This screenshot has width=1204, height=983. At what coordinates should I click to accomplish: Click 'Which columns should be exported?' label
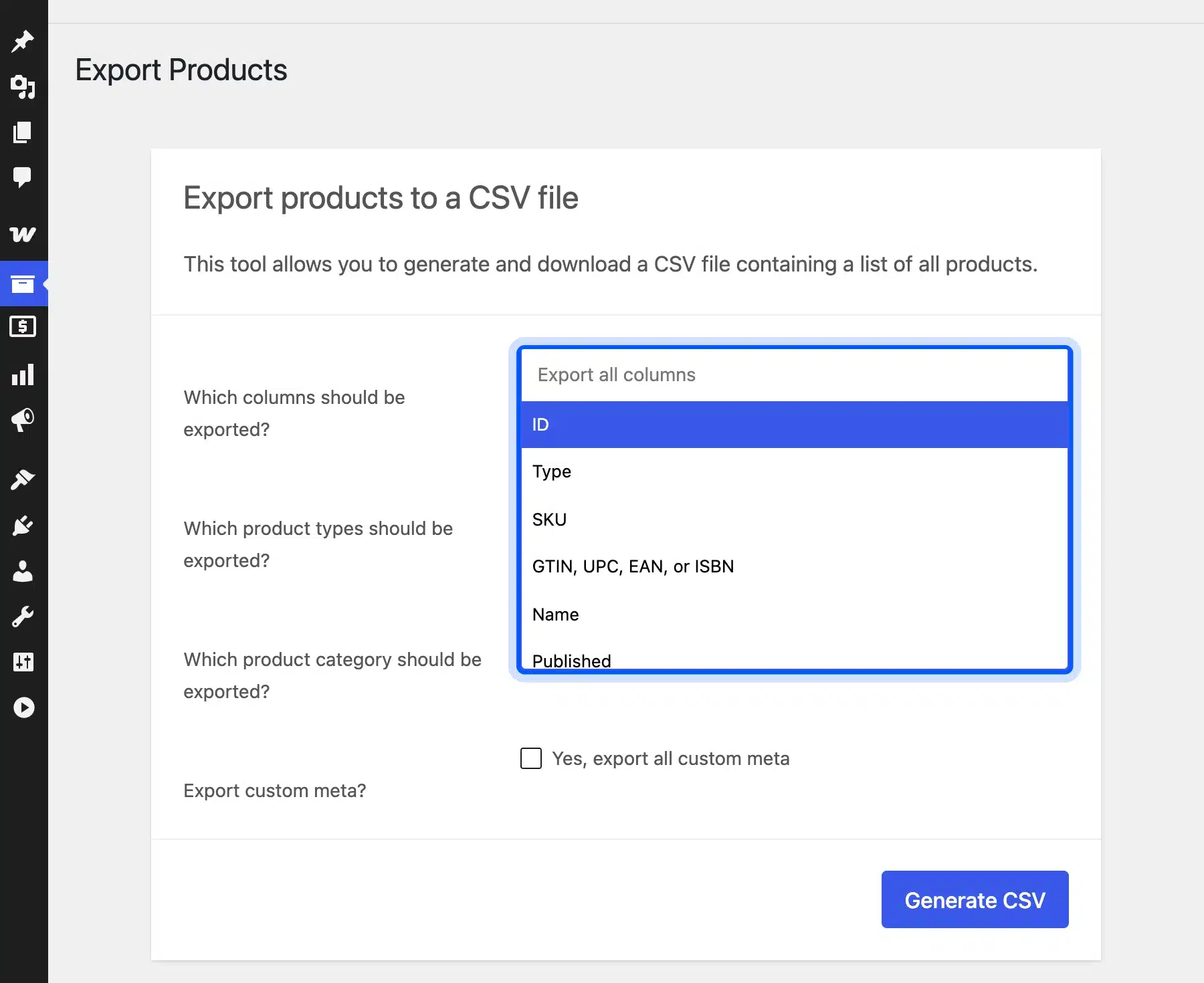(294, 413)
